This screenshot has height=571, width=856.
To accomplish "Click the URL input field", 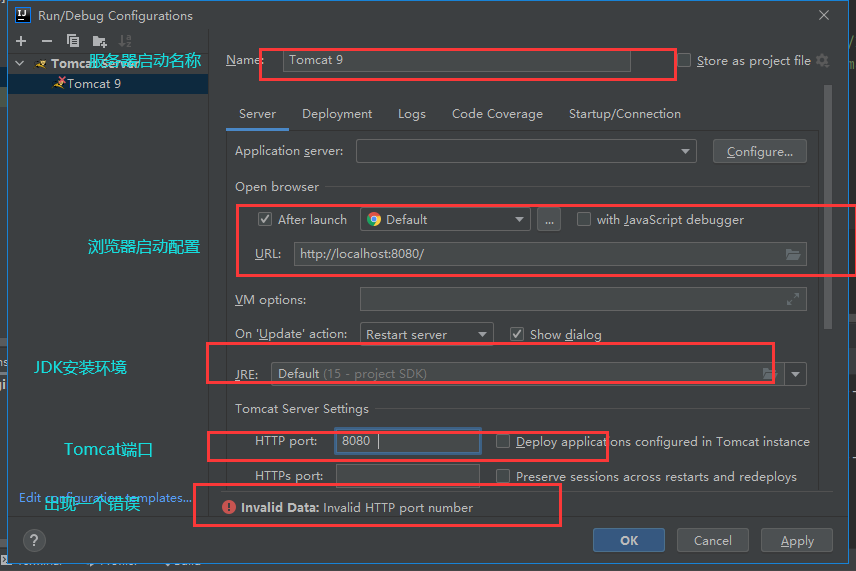I will tap(550, 254).
